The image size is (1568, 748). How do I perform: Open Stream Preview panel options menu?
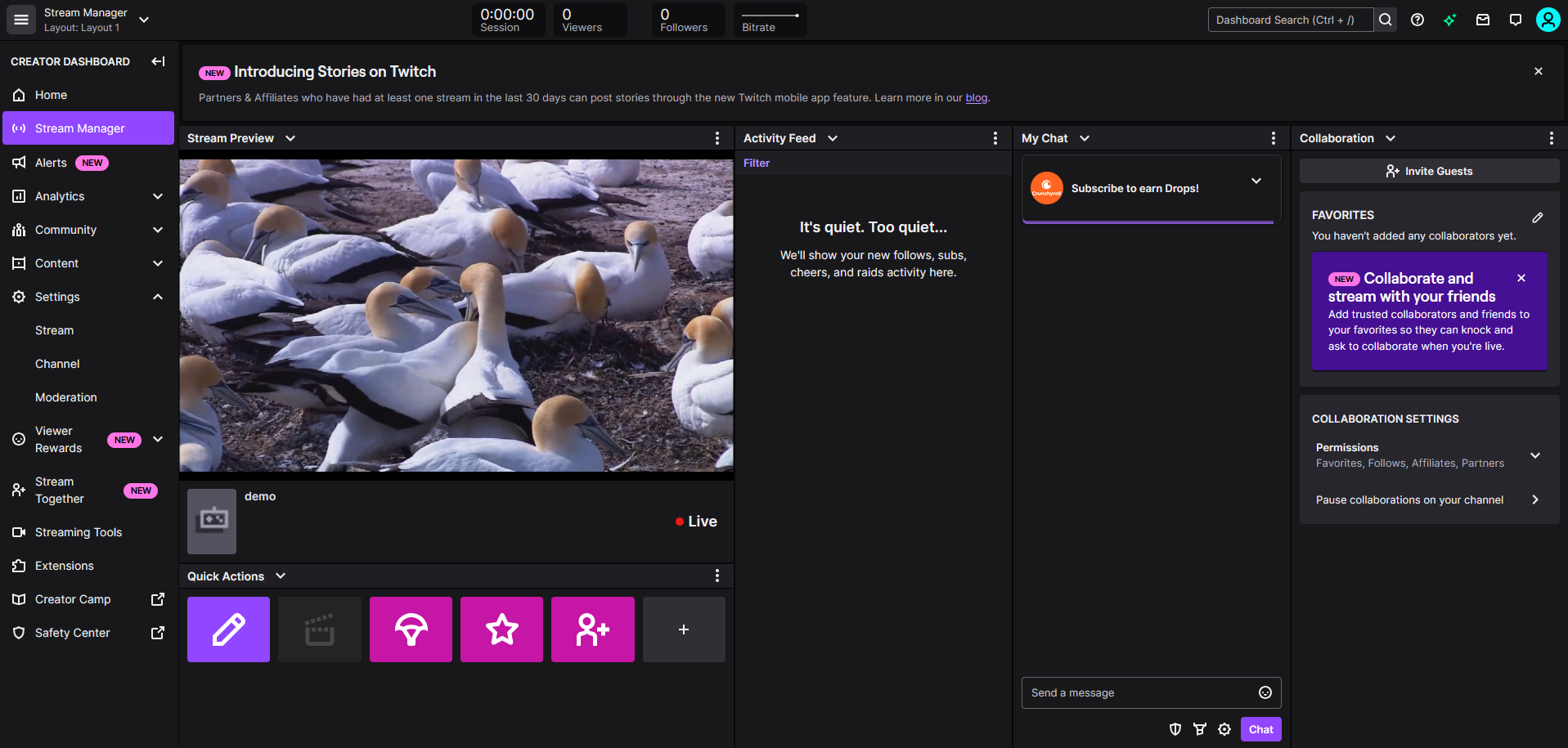(x=717, y=138)
